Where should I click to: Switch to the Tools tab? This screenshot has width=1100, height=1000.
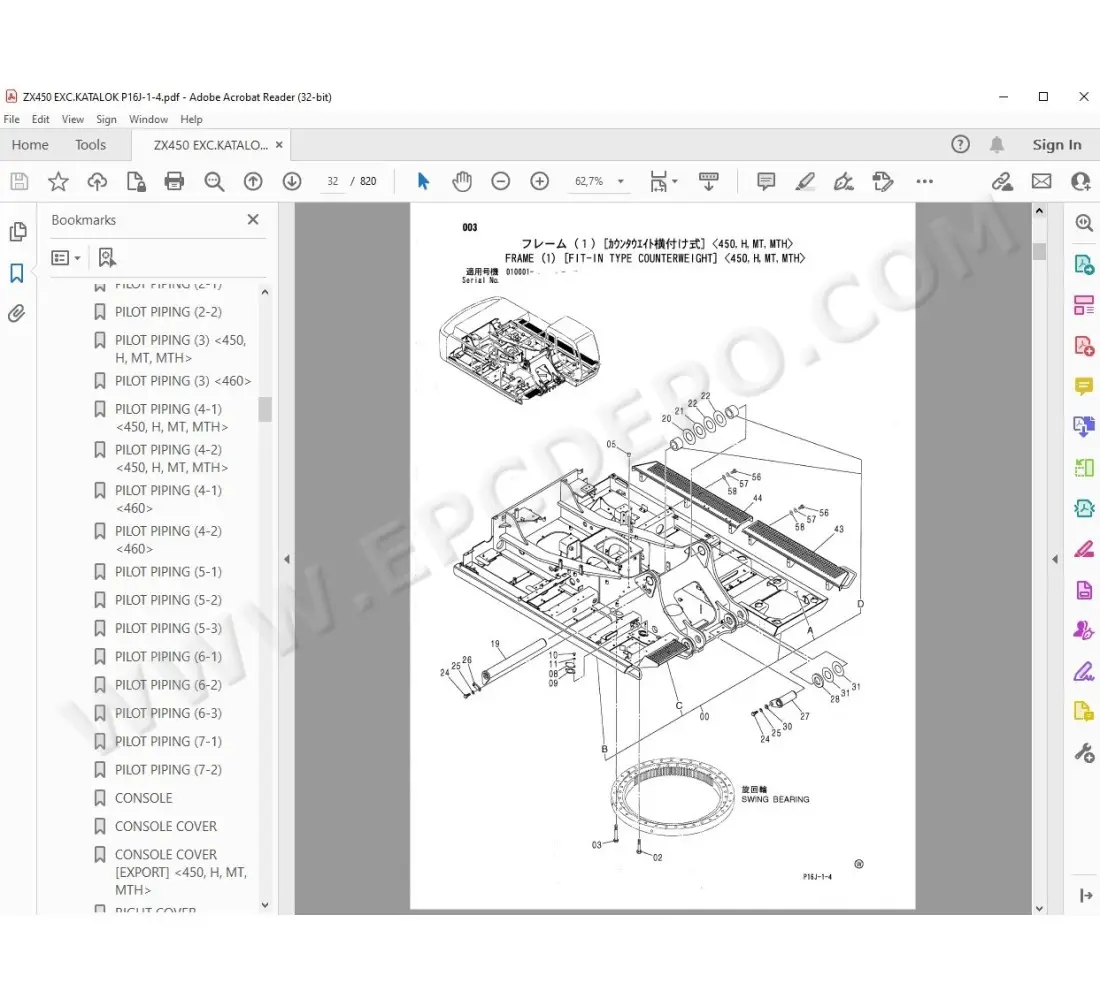pos(90,145)
